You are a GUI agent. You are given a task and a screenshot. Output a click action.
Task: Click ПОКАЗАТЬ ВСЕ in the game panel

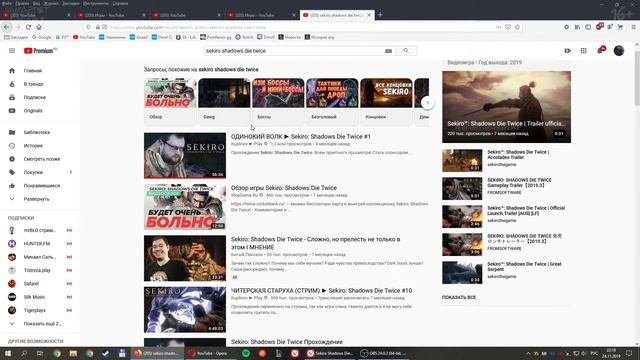(x=459, y=298)
